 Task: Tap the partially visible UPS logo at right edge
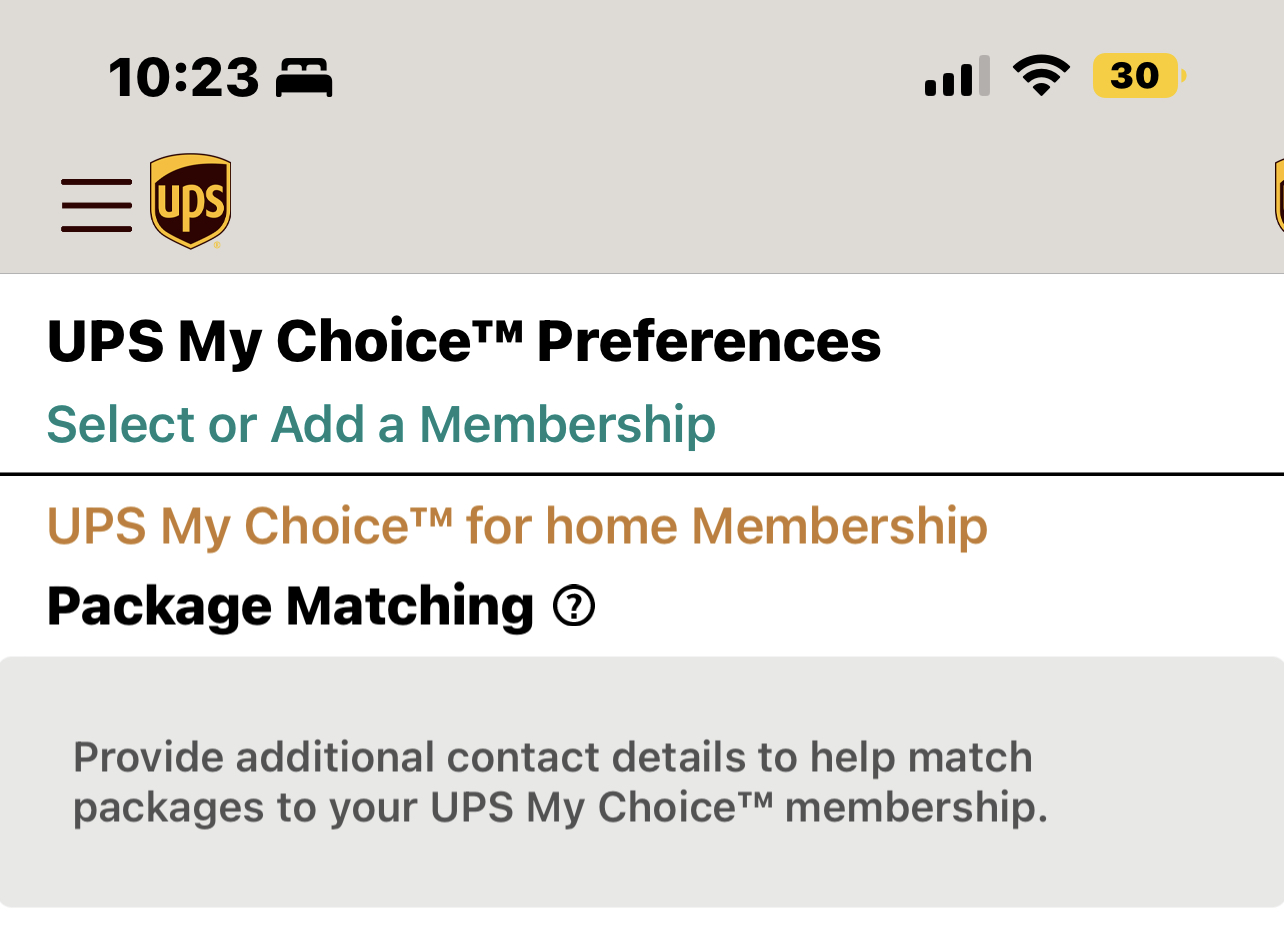click(1277, 197)
